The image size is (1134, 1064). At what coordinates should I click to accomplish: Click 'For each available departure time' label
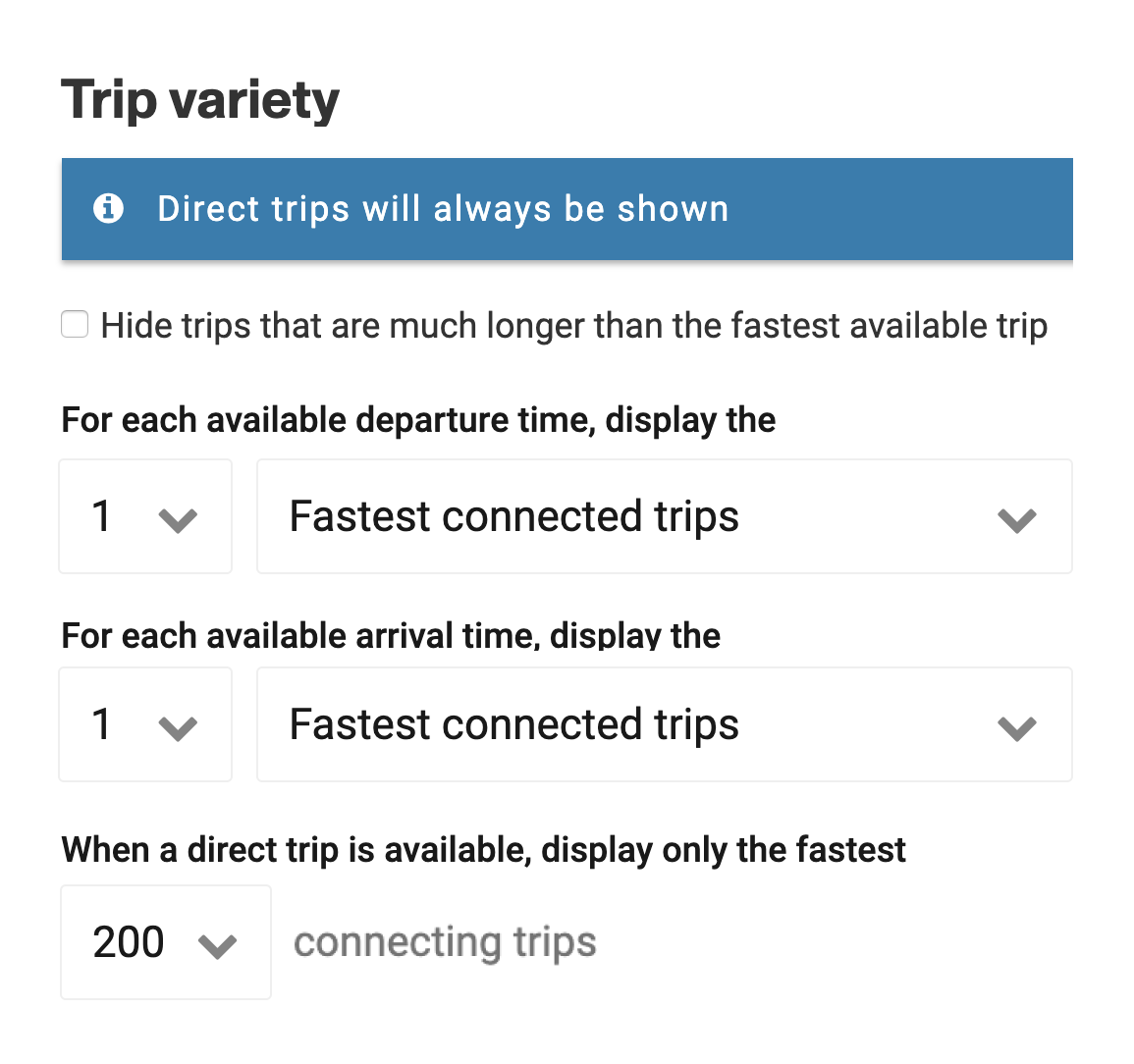[418, 420]
